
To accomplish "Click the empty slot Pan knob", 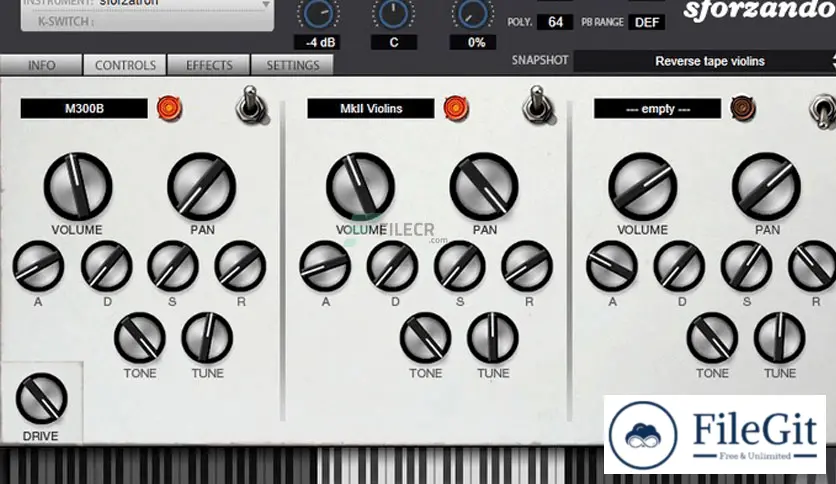I will pyautogui.click(x=766, y=186).
